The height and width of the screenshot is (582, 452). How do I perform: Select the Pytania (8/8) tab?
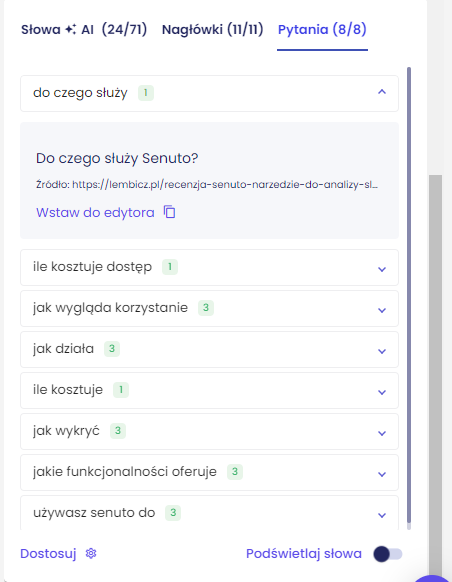tap(322, 29)
